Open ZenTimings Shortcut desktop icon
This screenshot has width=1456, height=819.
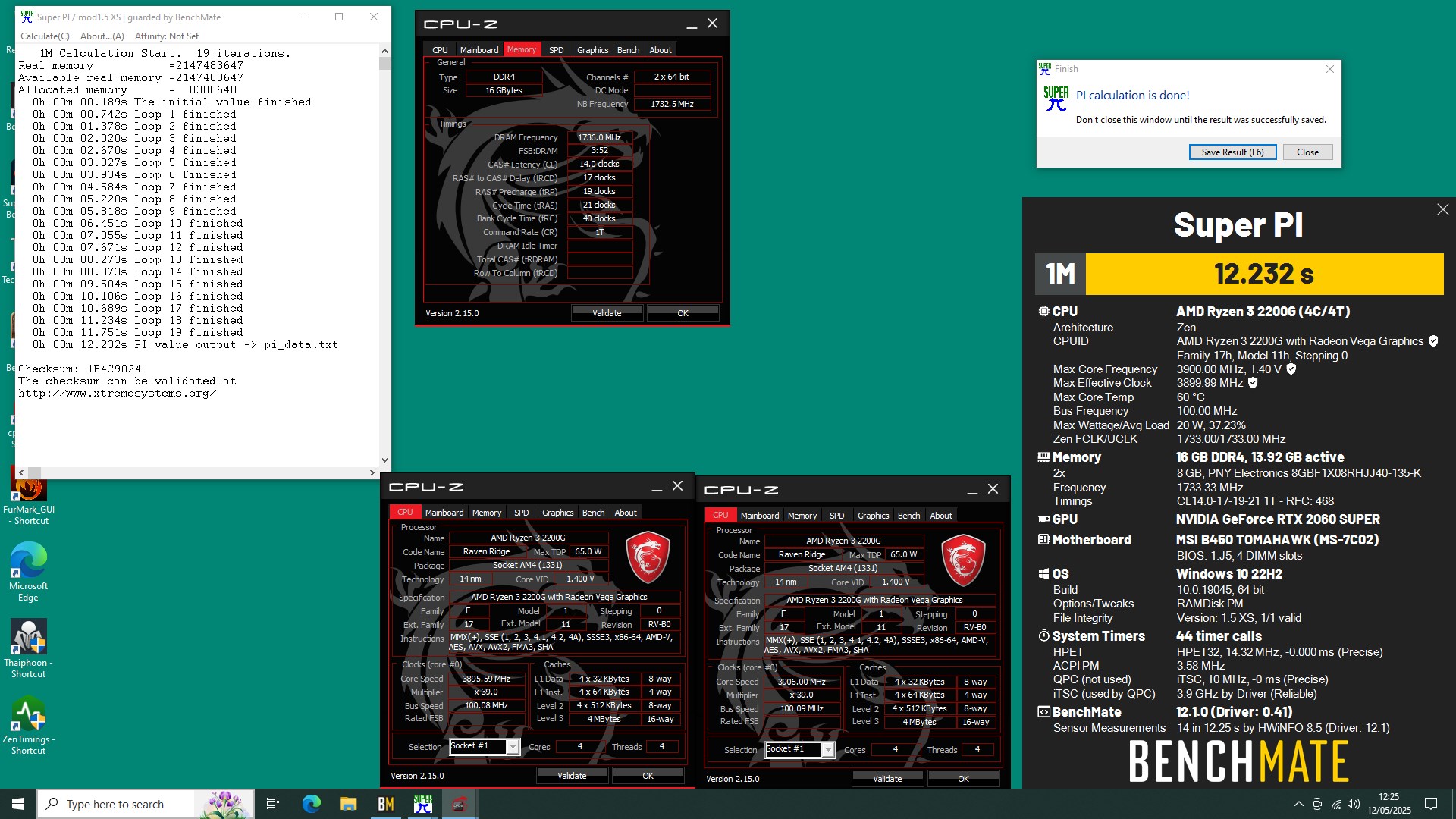coord(29,726)
